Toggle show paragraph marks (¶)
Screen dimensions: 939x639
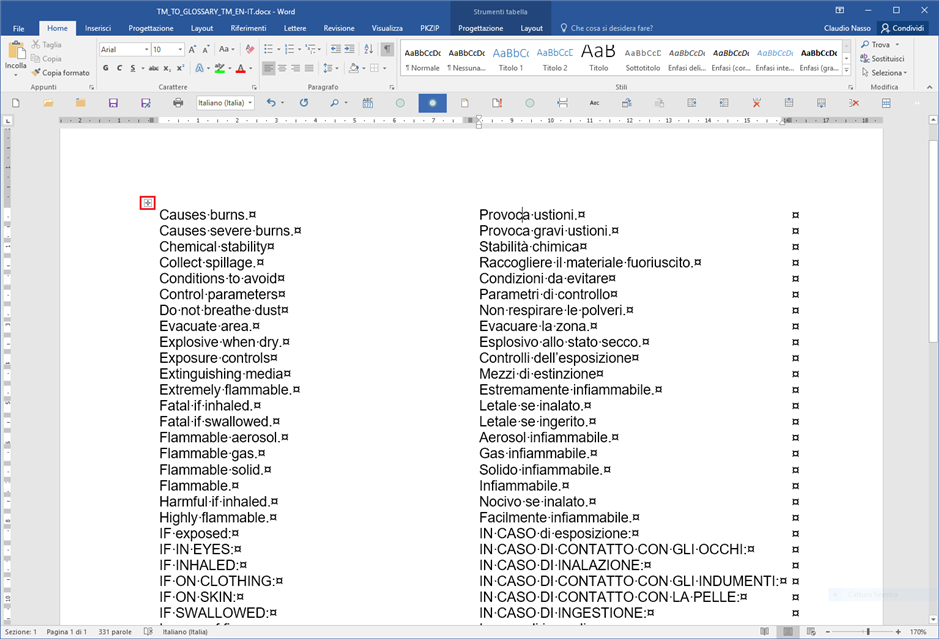coord(387,49)
